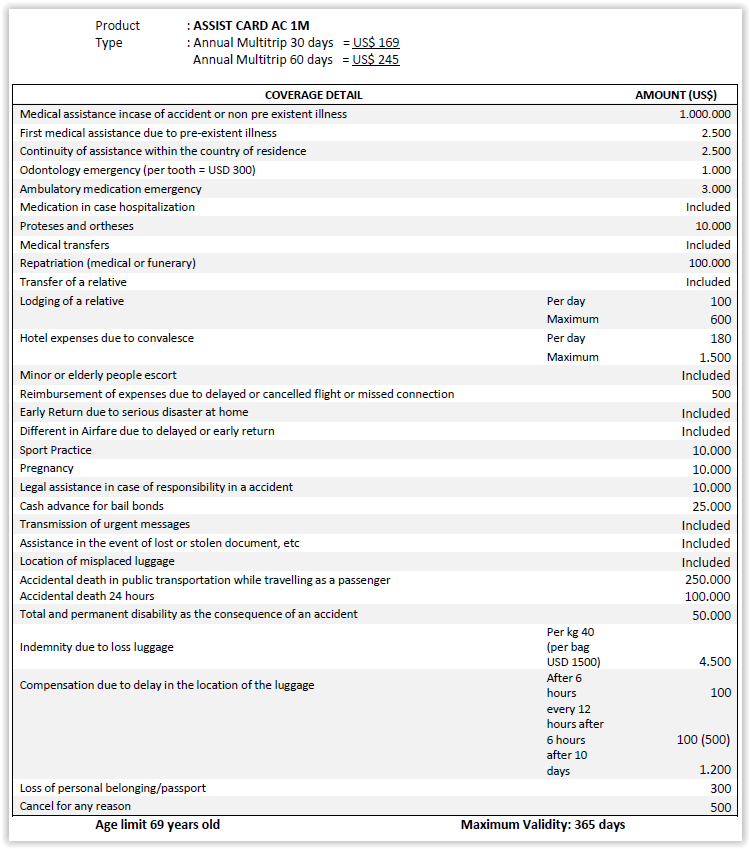Select the '100 (500)' compensation amount

pos(703,740)
